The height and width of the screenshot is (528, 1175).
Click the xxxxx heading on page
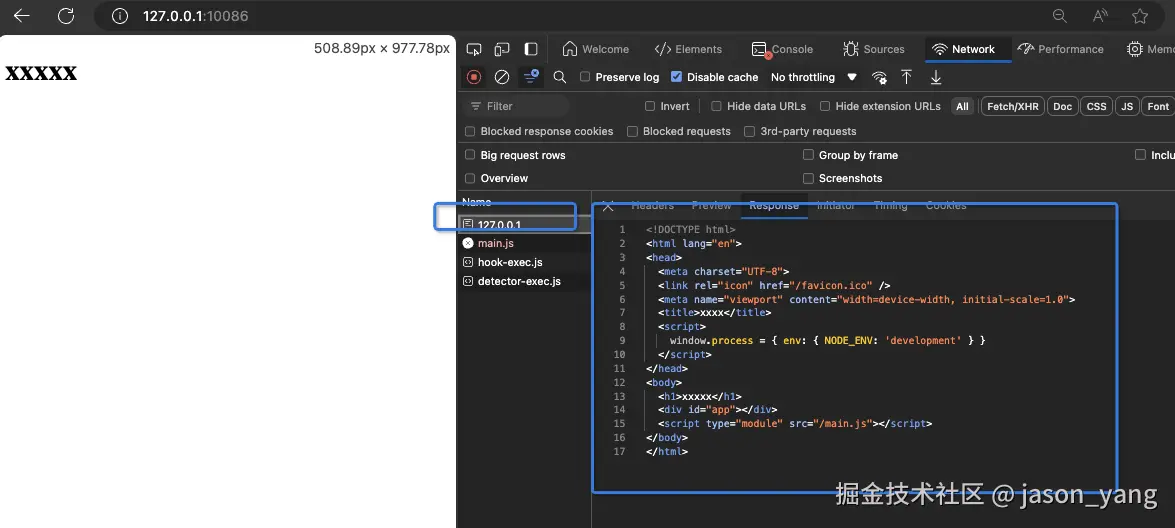[41, 73]
